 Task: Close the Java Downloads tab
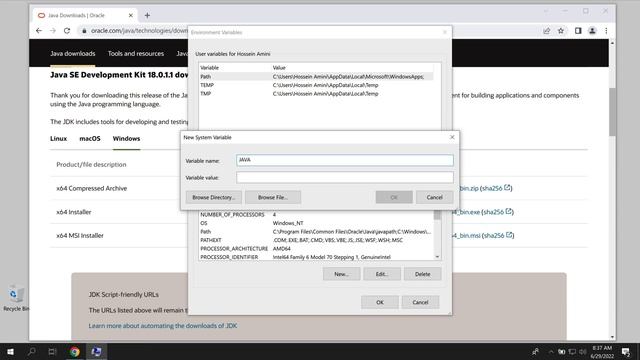131,16
